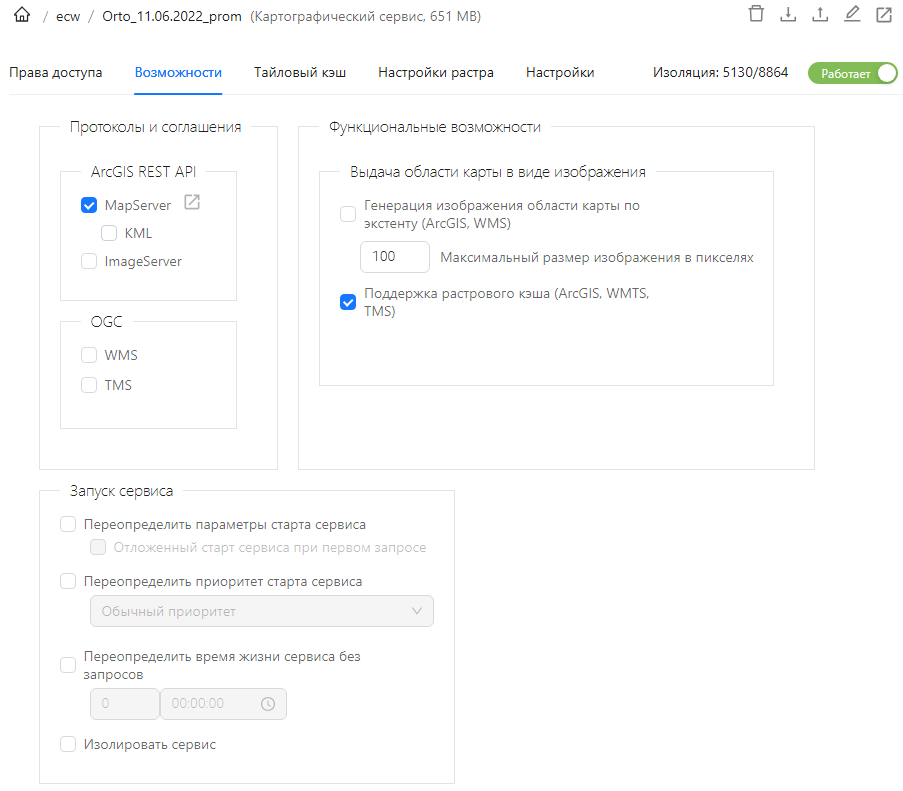Enable the ImageServer checkbox
This screenshot has height=791, width=903.
(89, 261)
